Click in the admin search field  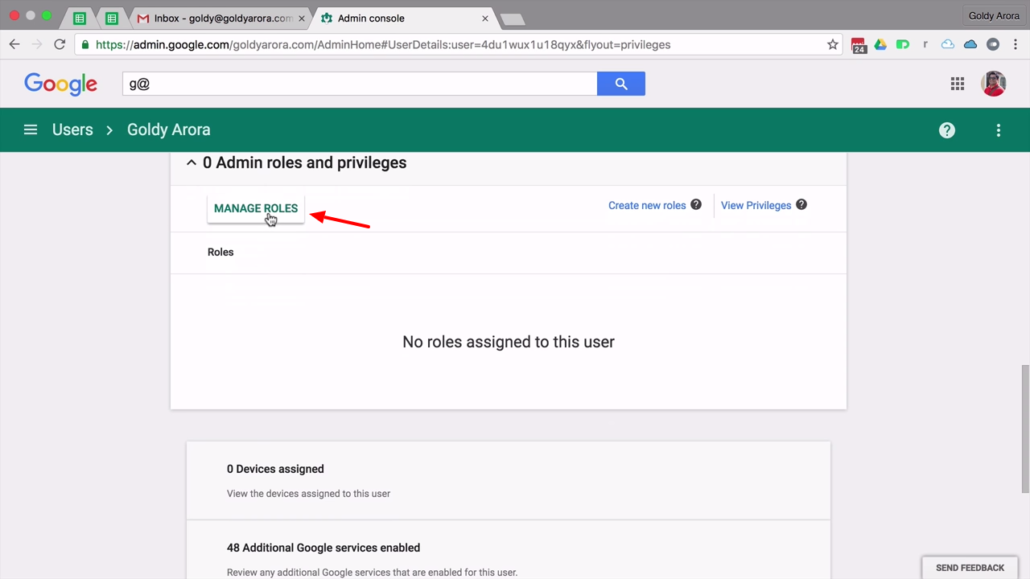(x=359, y=83)
